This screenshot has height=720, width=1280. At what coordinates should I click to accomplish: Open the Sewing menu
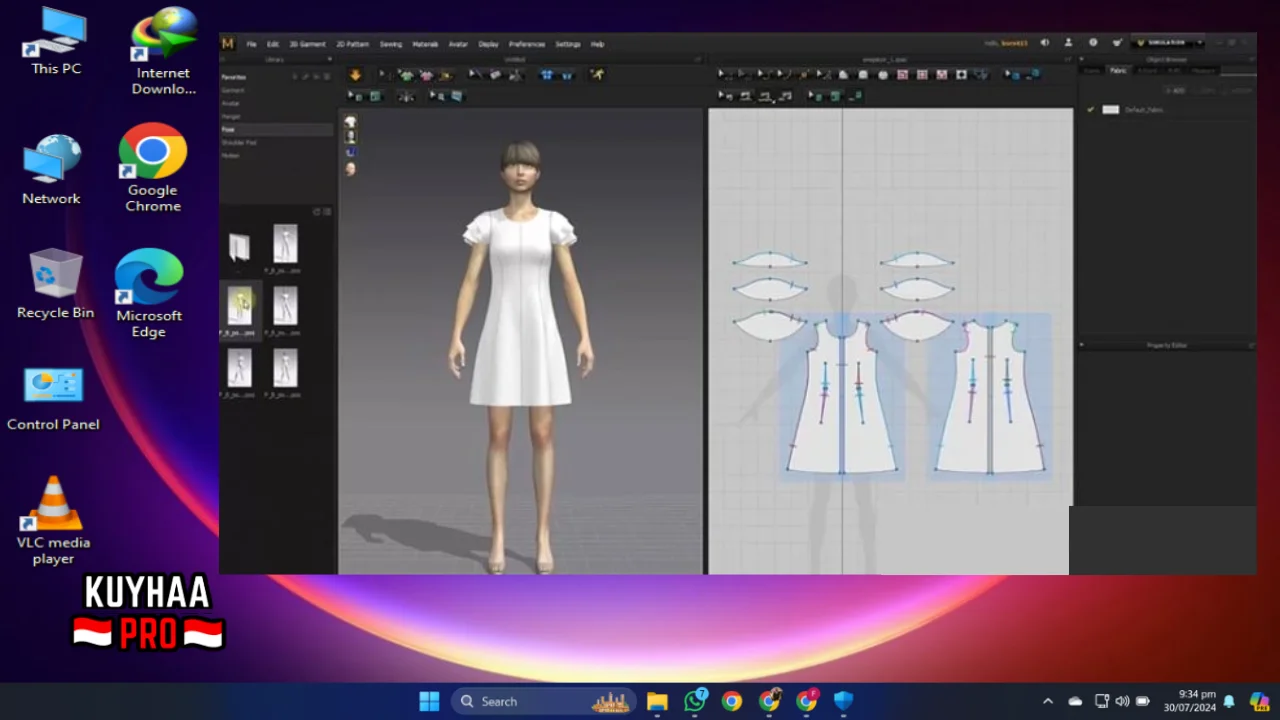[391, 44]
